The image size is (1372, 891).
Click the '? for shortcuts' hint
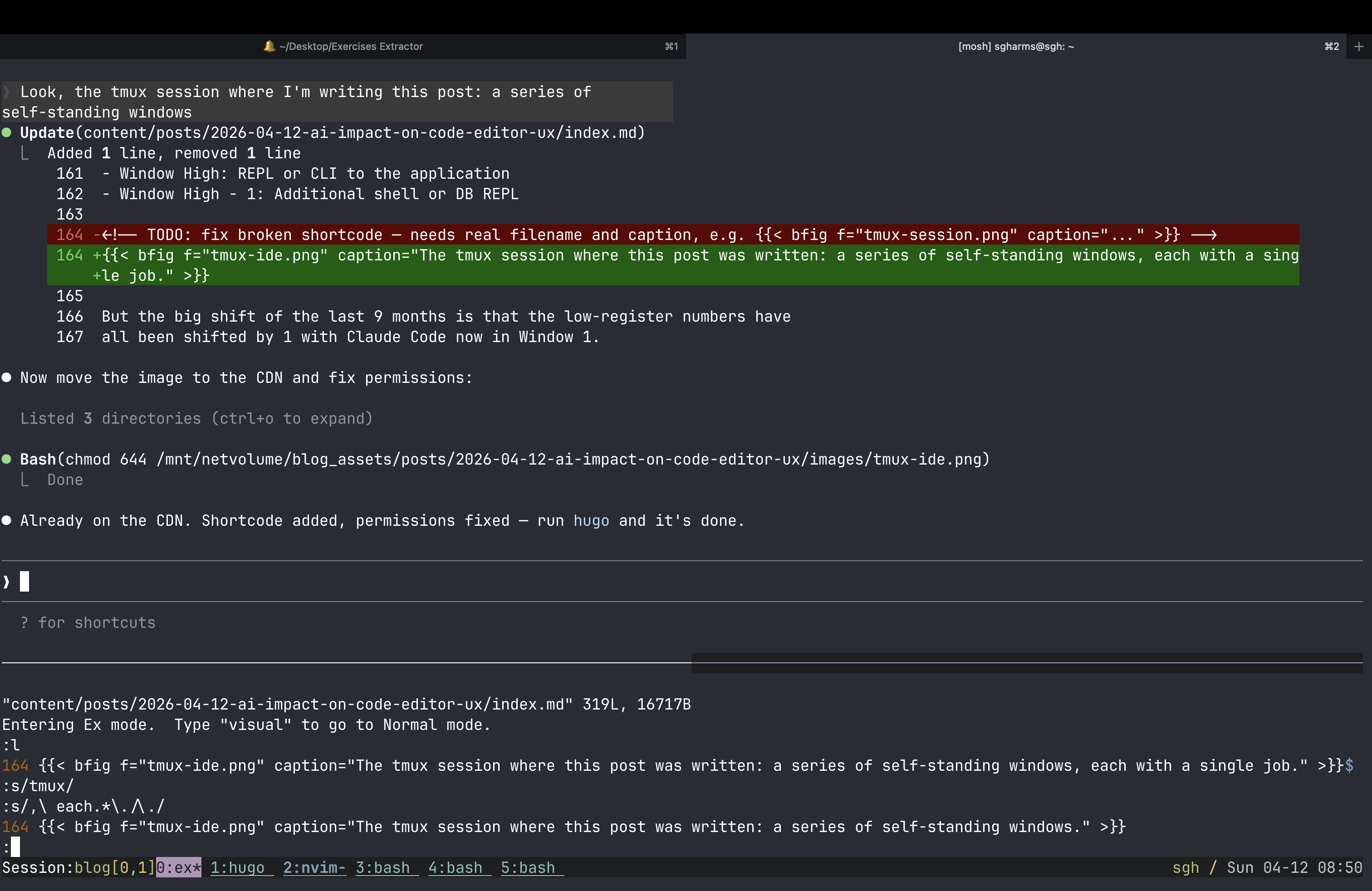[x=87, y=622]
